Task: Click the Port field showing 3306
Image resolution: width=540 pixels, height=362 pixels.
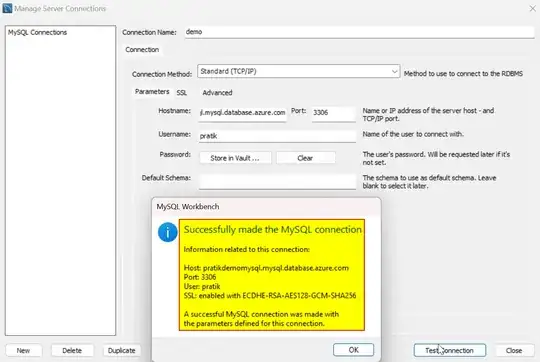Action: [x=334, y=113]
